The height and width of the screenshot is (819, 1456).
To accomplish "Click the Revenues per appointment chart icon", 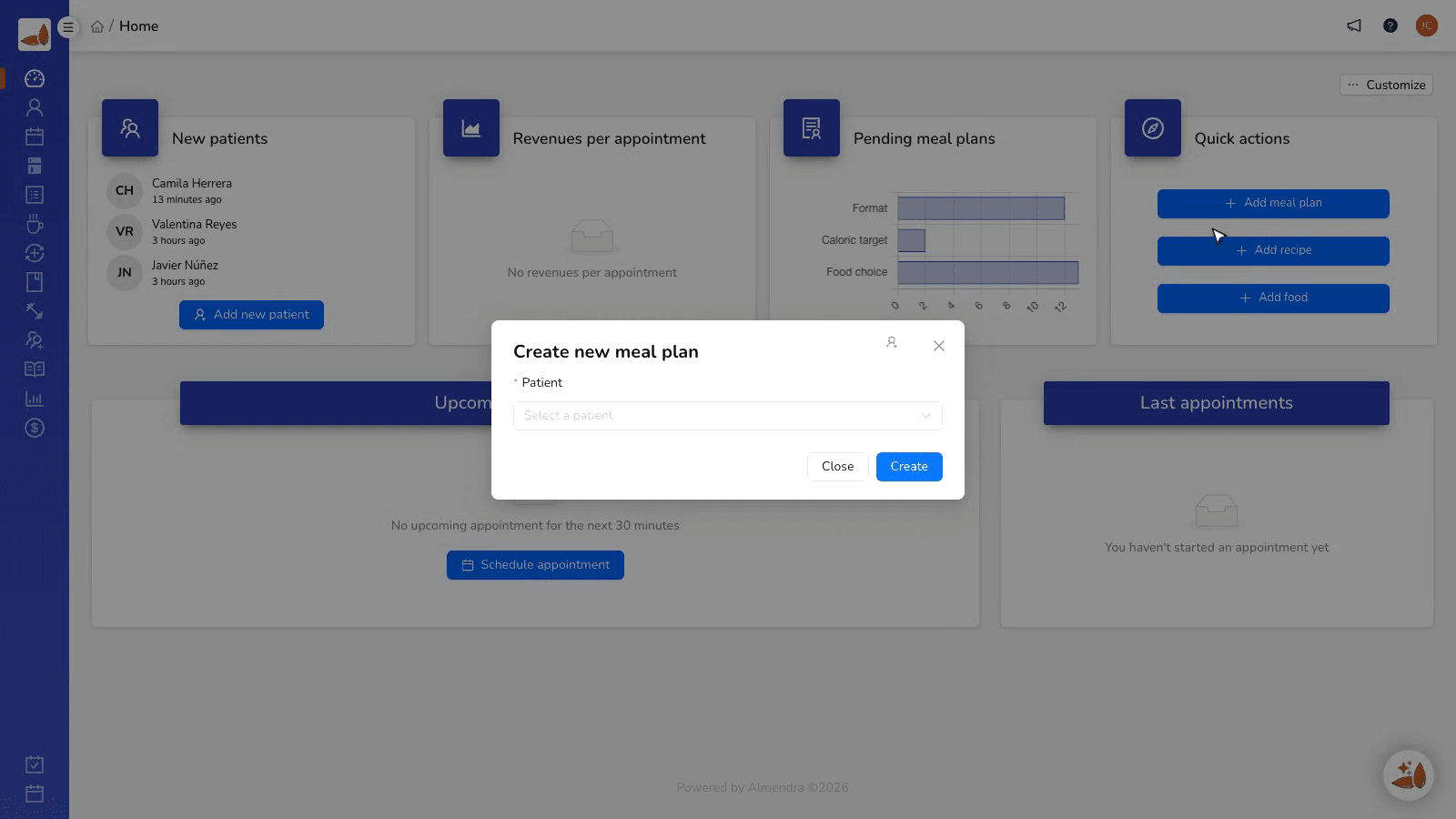I will [471, 128].
